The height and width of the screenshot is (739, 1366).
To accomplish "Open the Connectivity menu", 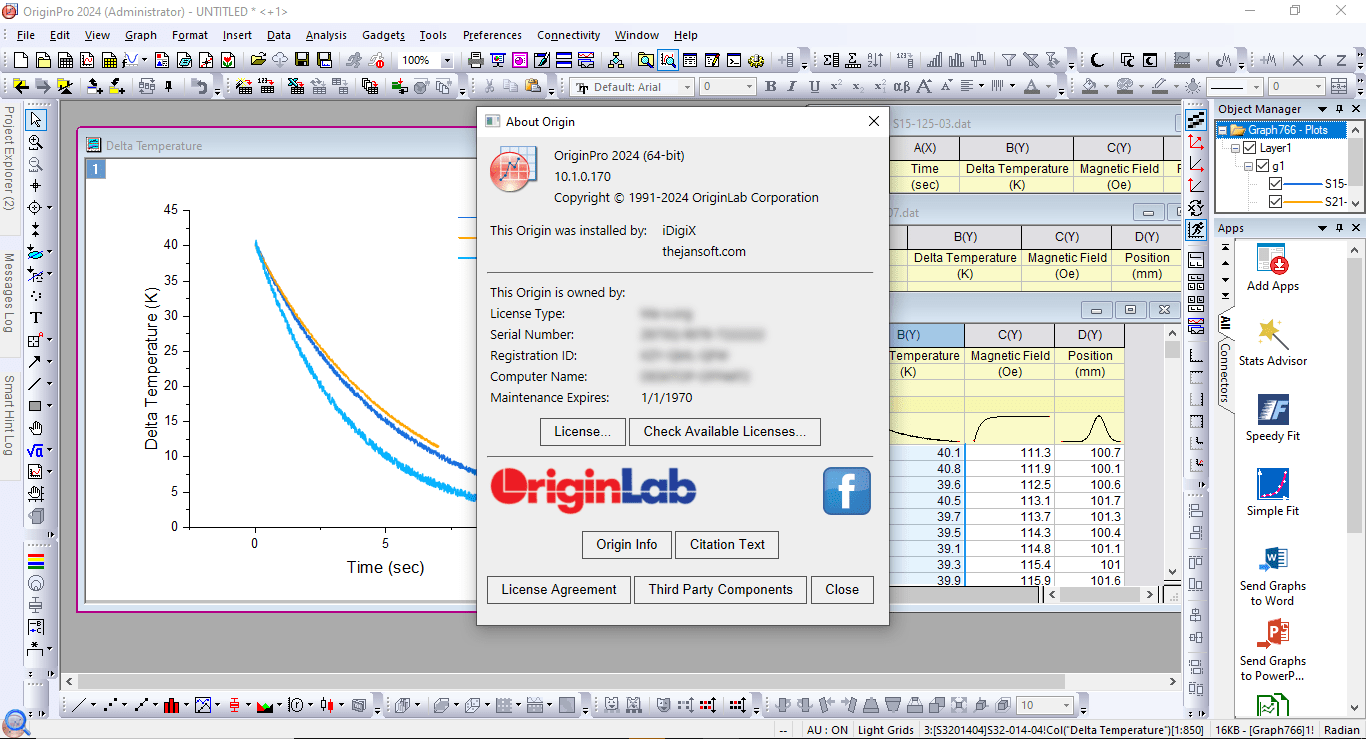I will point(569,35).
